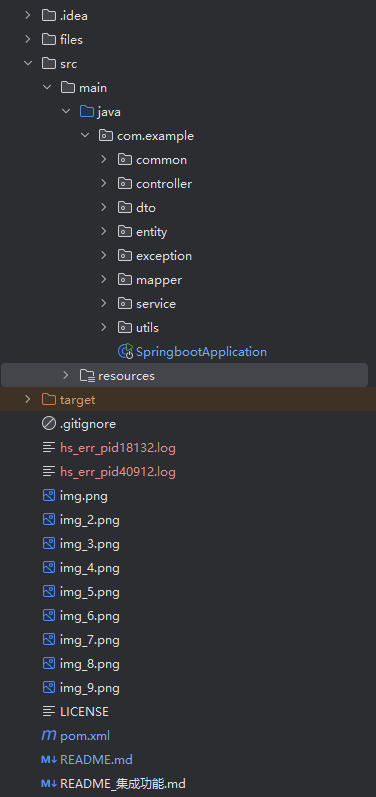The height and width of the screenshot is (797, 376).
Task: Click the Markdown icon beside README_集成功能.md
Action: [49, 784]
